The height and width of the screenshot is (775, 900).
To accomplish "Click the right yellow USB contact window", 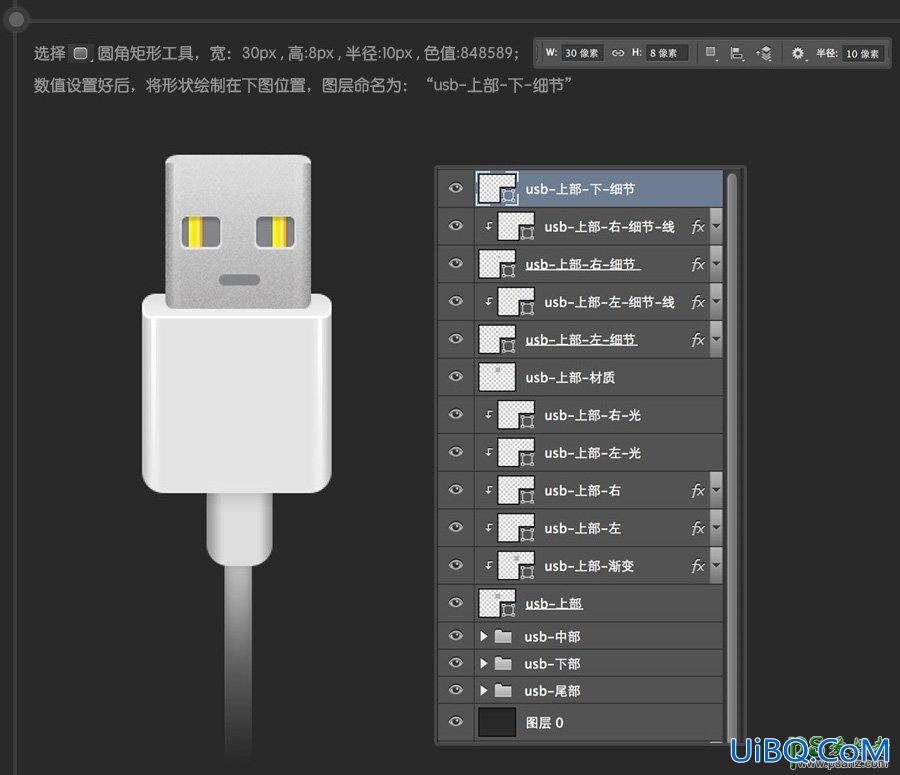I will (275, 232).
